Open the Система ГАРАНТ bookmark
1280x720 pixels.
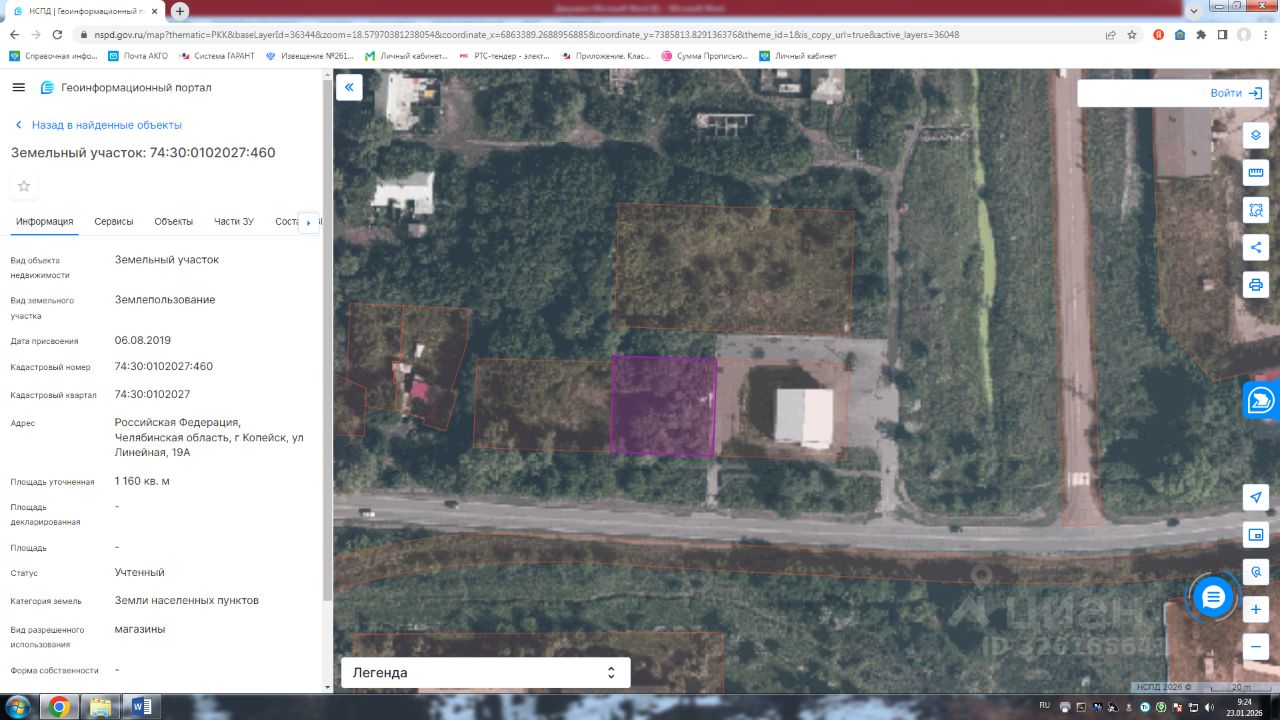coord(216,56)
